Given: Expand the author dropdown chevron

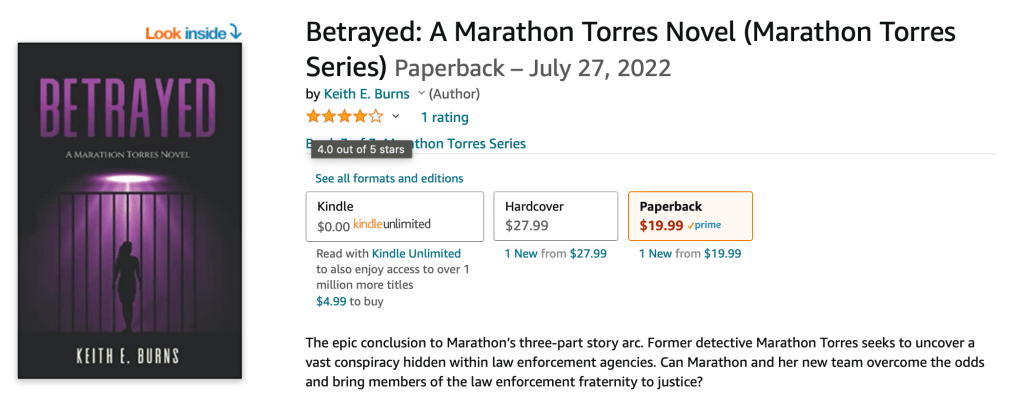Looking at the screenshot, I should tap(421, 94).
